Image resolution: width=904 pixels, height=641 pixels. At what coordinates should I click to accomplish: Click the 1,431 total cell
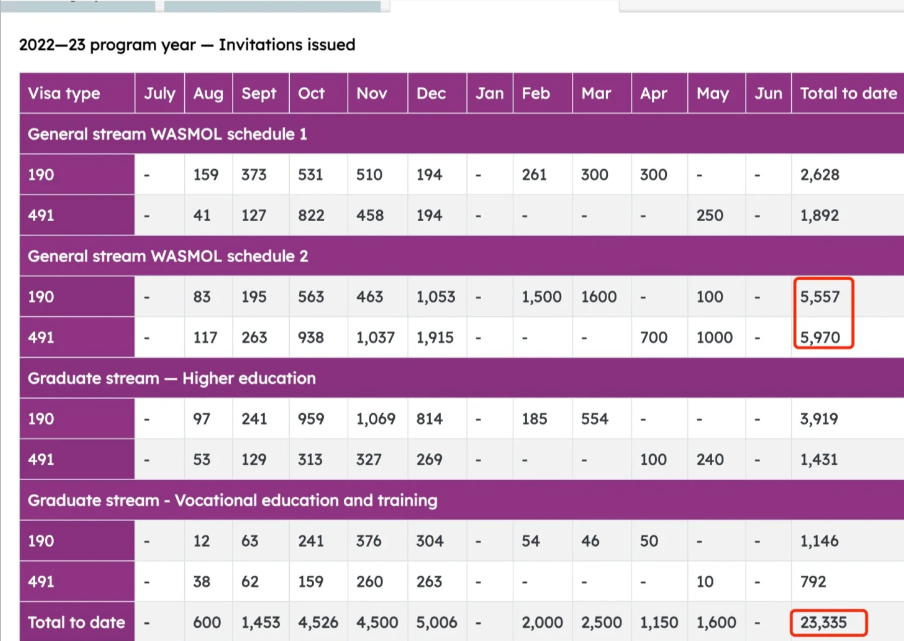(x=848, y=460)
